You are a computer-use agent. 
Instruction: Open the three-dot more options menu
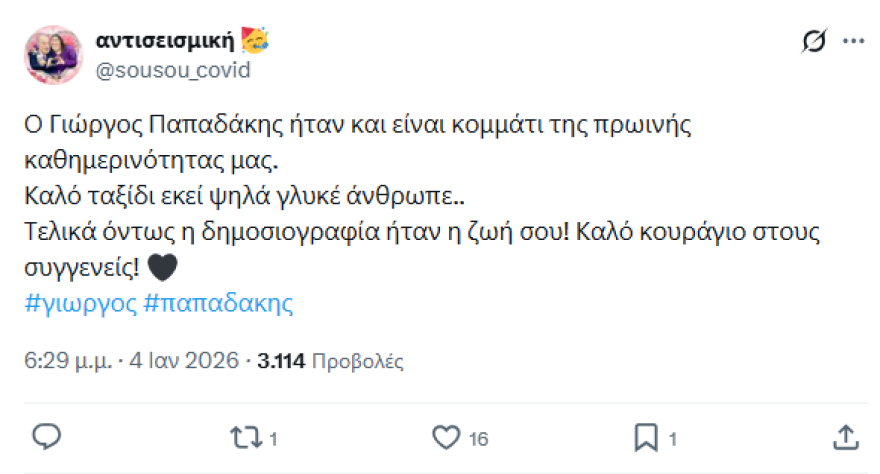coord(852,42)
